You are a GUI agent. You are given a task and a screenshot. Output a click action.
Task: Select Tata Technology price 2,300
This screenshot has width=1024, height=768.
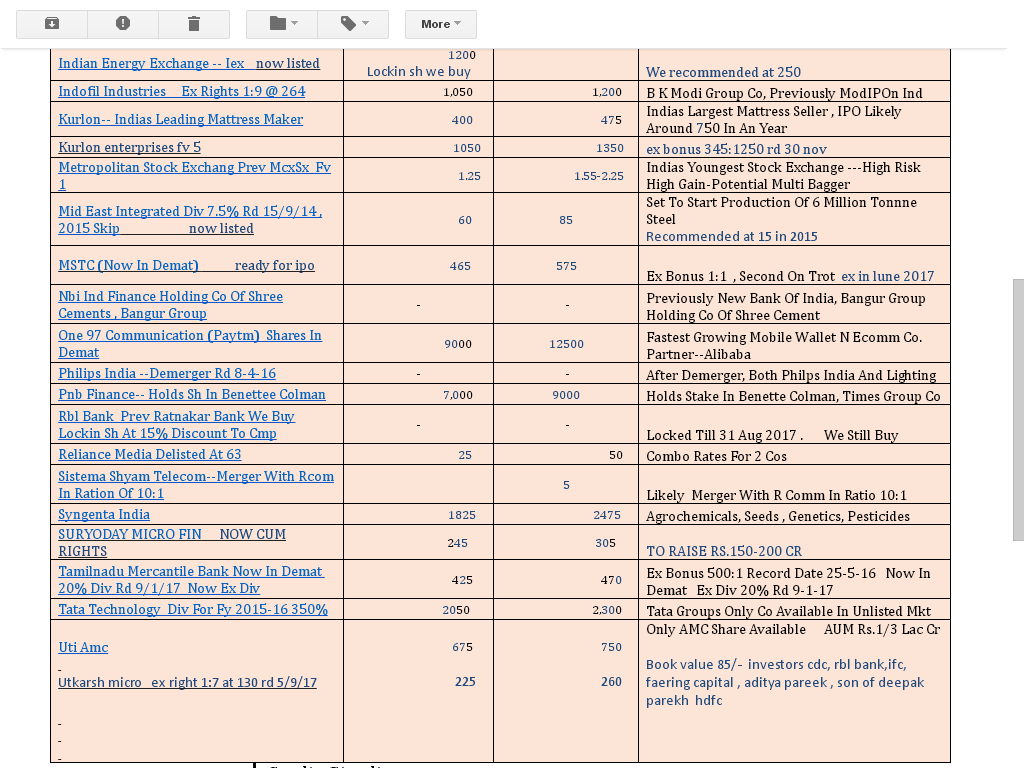607,610
